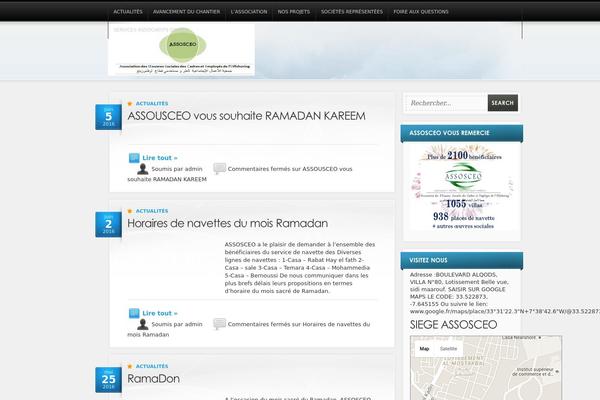Open the Actualités menu item
This screenshot has width=600, height=400.
(128, 12)
